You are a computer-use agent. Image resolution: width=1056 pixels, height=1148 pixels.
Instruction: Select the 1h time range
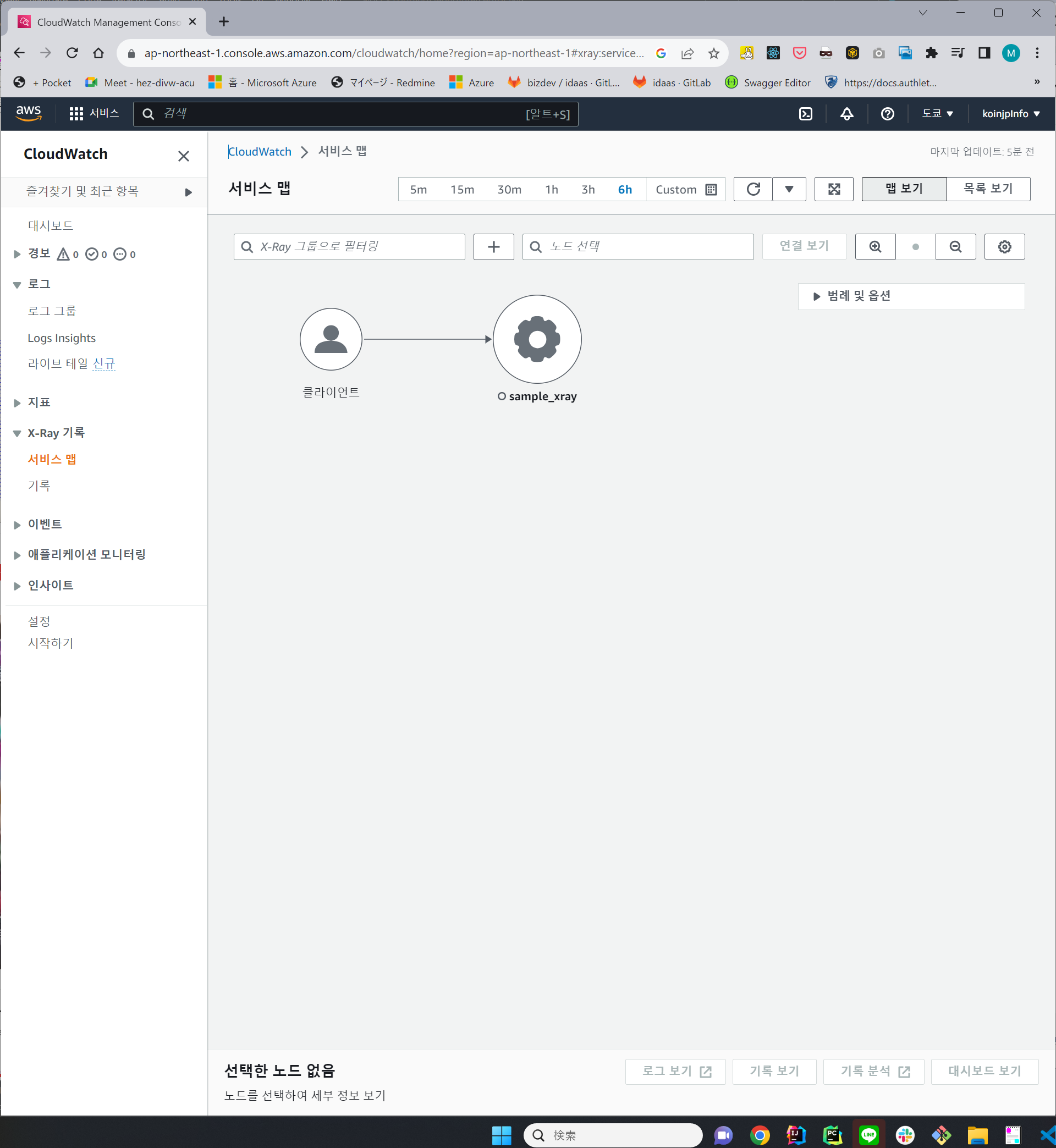[551, 190]
